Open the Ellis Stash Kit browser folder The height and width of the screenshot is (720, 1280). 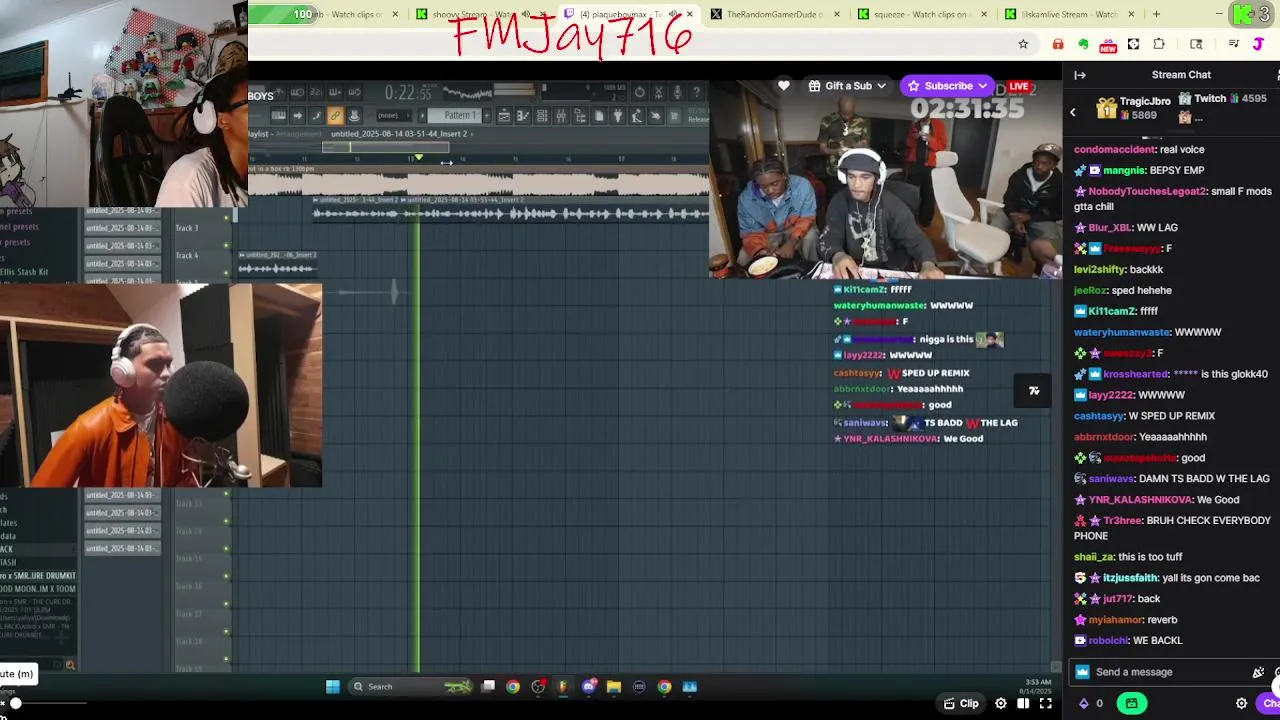click(x=24, y=272)
